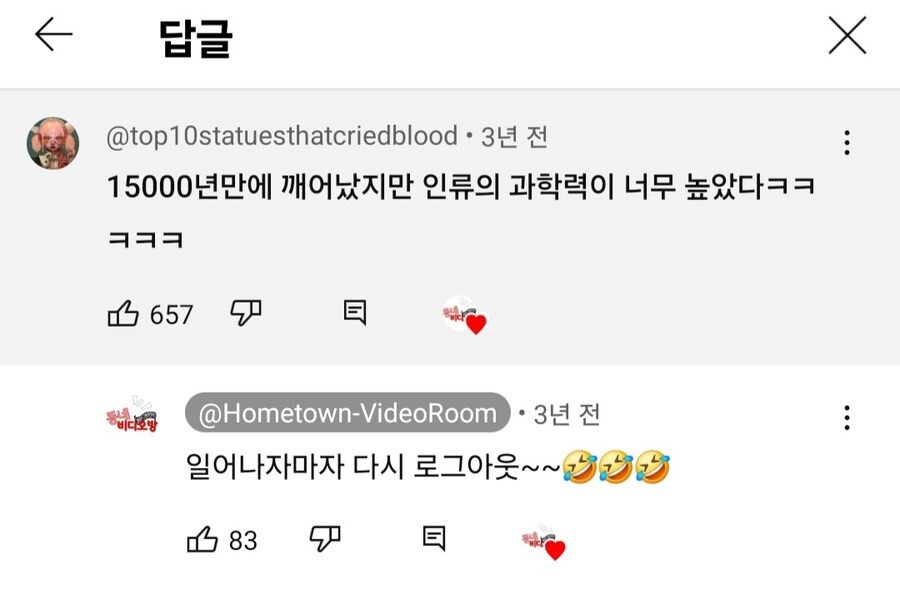The height and width of the screenshot is (600, 900).
Task: Select the top comment text about 15000년
Action: pos(461,212)
